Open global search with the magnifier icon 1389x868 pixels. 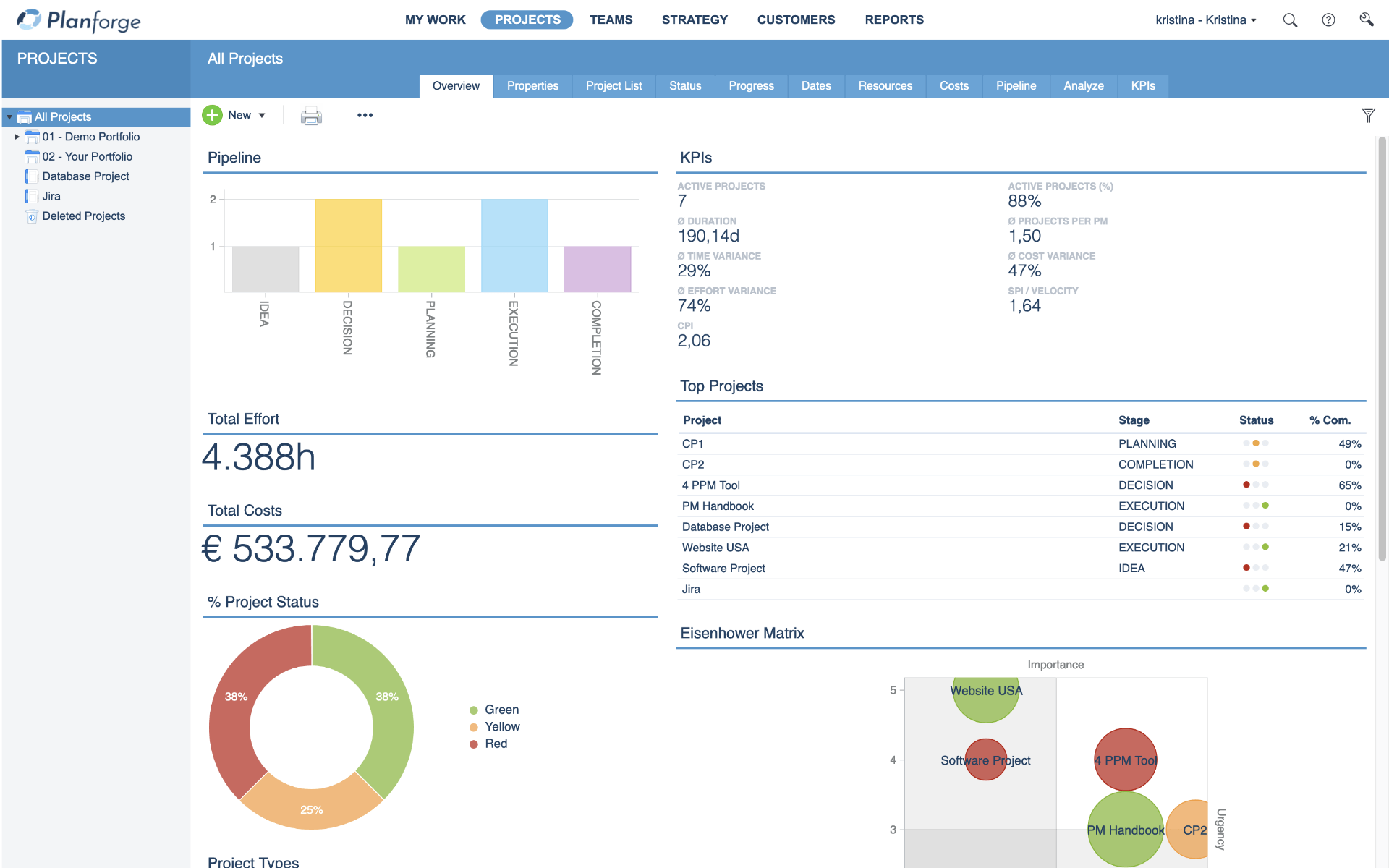point(1290,20)
